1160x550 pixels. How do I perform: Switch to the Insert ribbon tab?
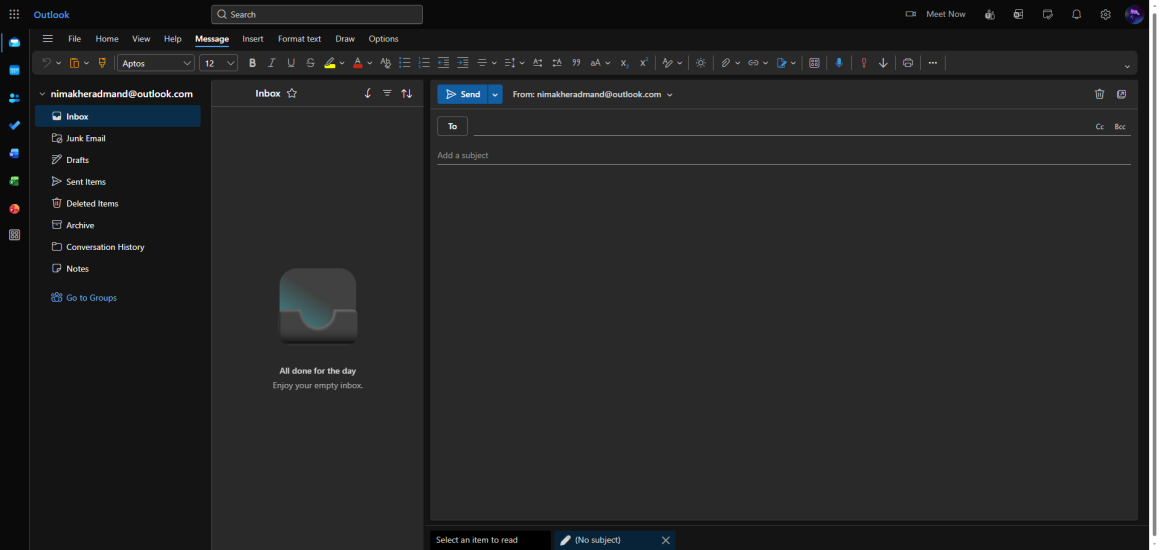click(253, 39)
